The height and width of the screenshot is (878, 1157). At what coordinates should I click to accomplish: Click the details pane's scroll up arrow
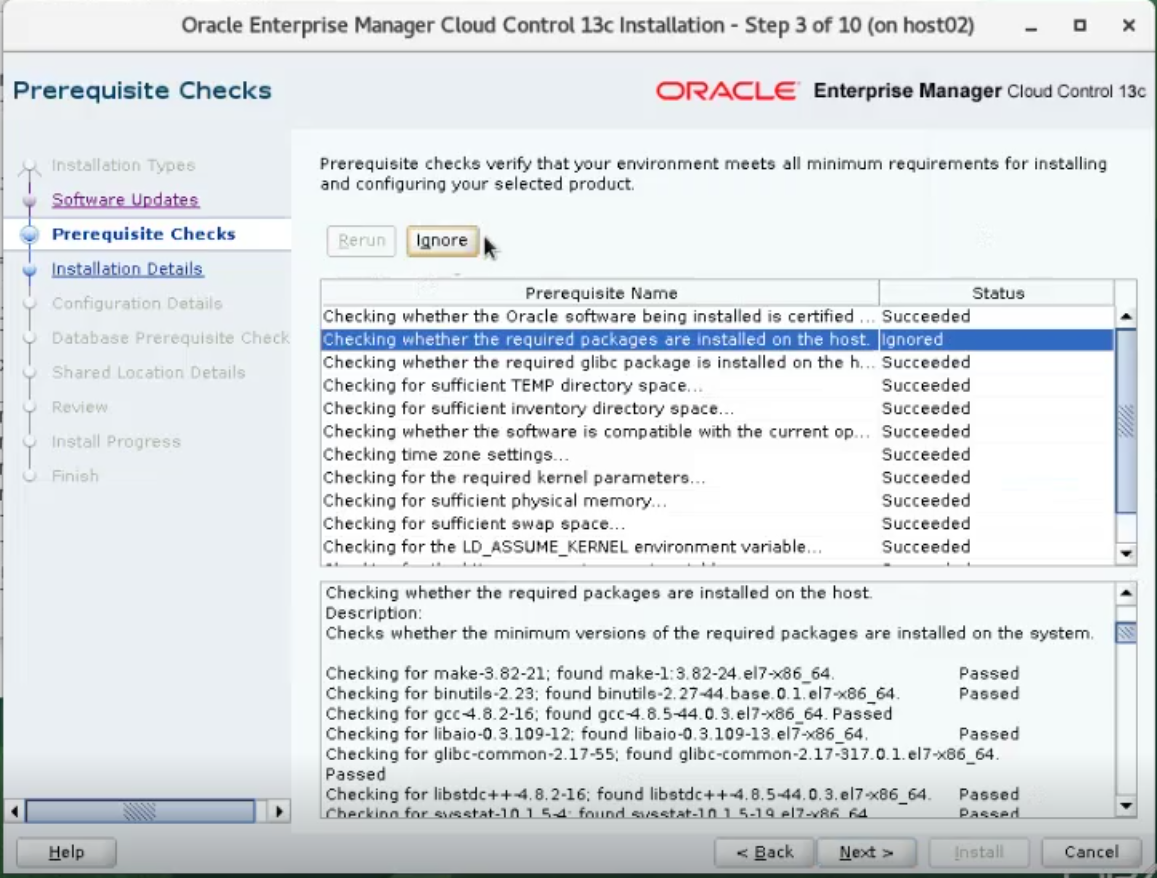1126,592
